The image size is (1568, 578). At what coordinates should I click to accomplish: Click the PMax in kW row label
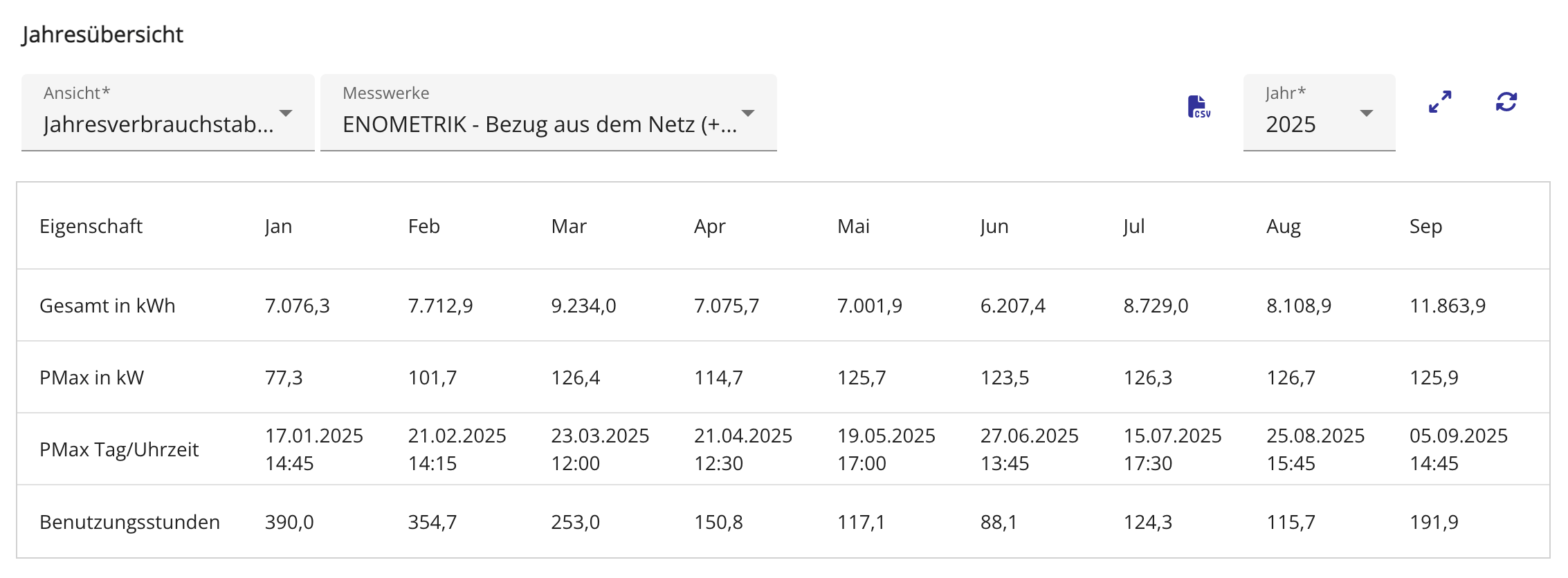(91, 378)
